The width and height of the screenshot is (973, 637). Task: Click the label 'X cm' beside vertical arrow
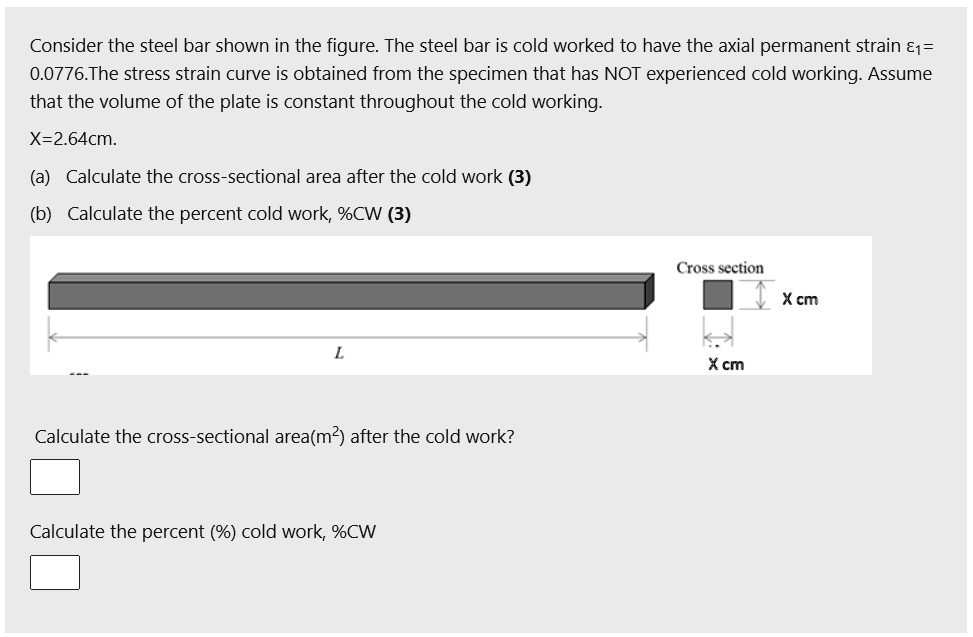[800, 298]
